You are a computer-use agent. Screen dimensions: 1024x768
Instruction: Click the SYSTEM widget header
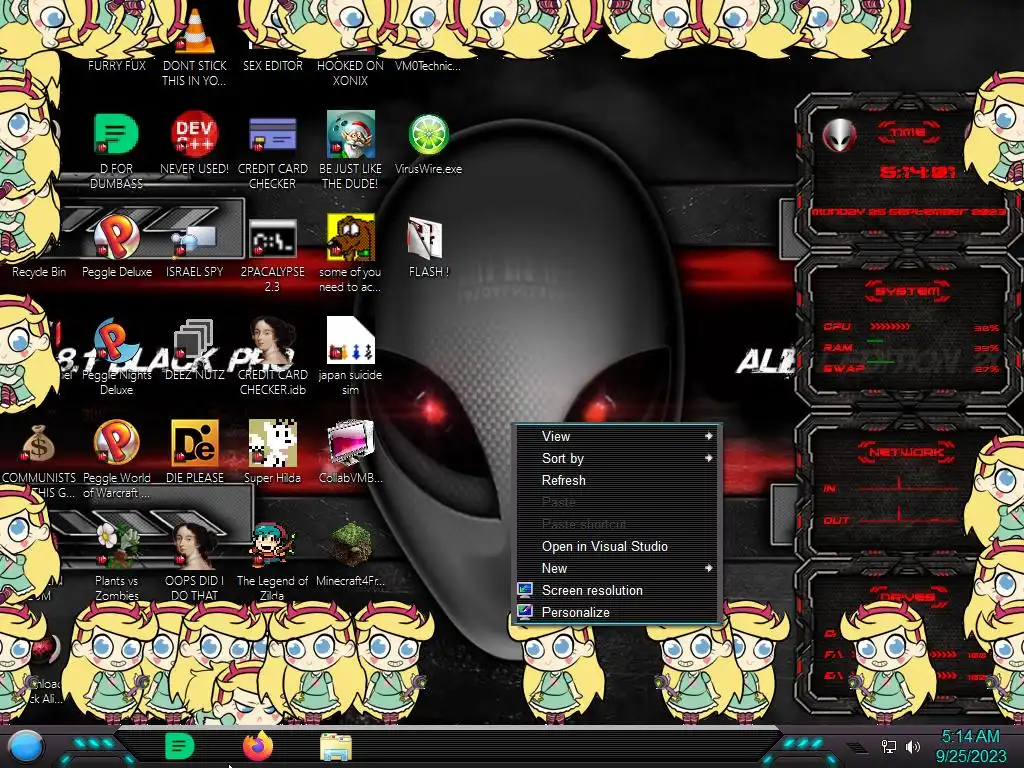point(908,291)
